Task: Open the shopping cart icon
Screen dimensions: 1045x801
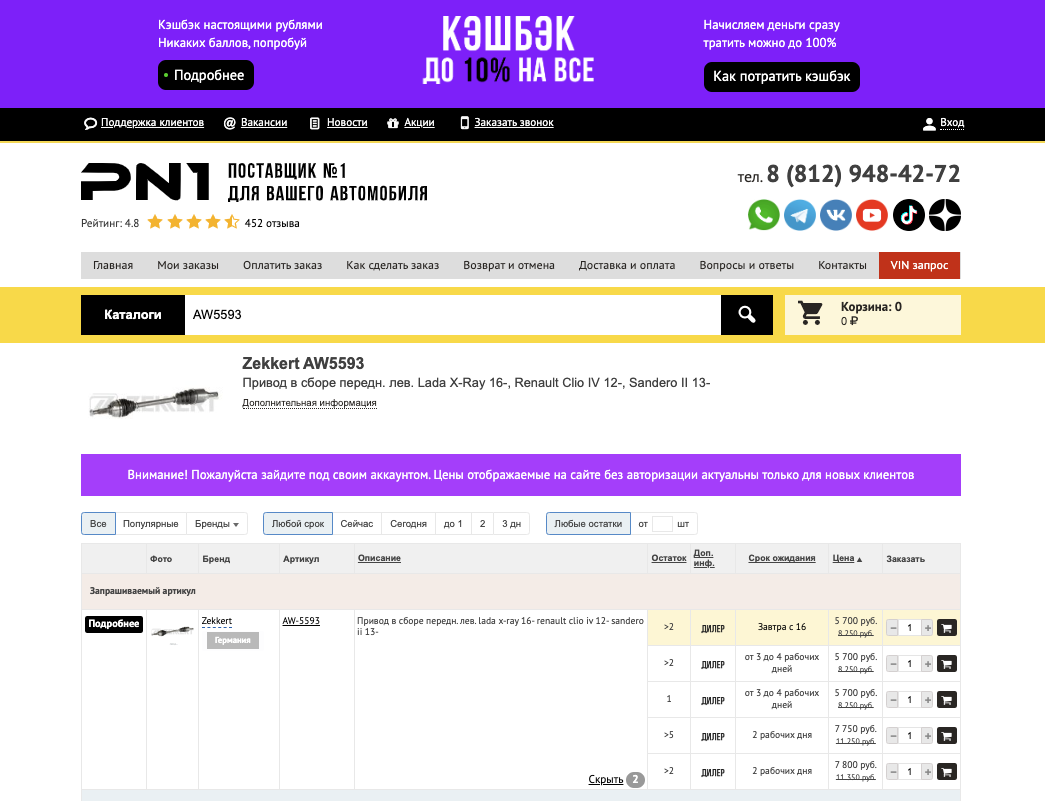Action: tap(810, 313)
